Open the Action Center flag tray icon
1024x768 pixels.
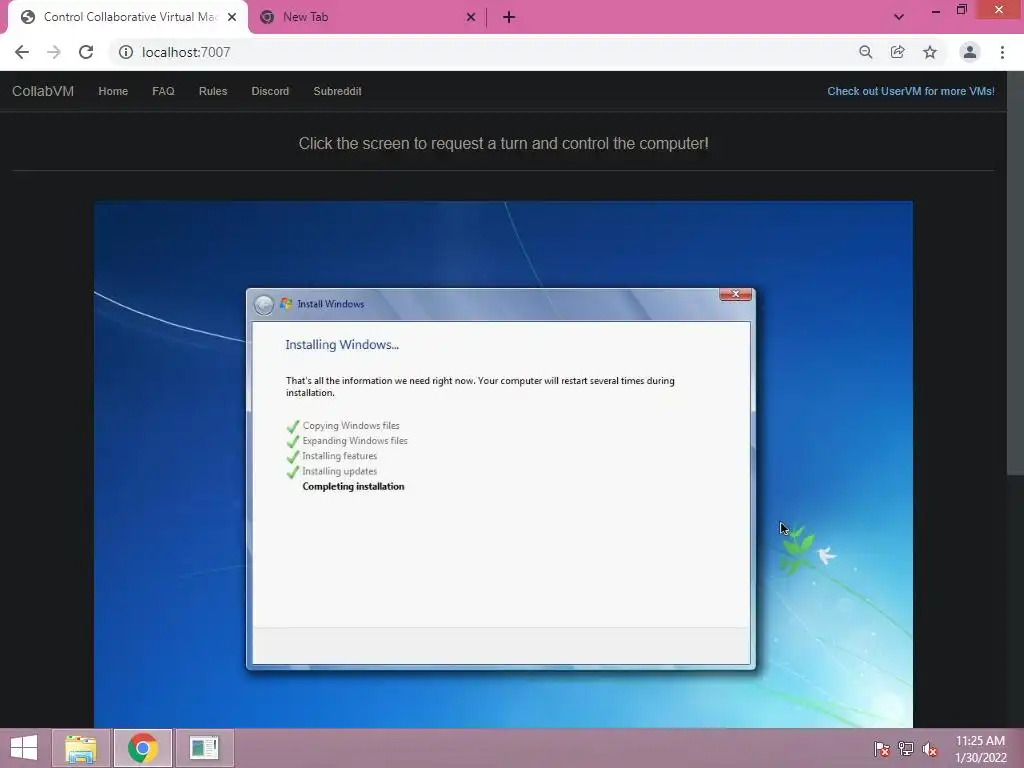[881, 749]
